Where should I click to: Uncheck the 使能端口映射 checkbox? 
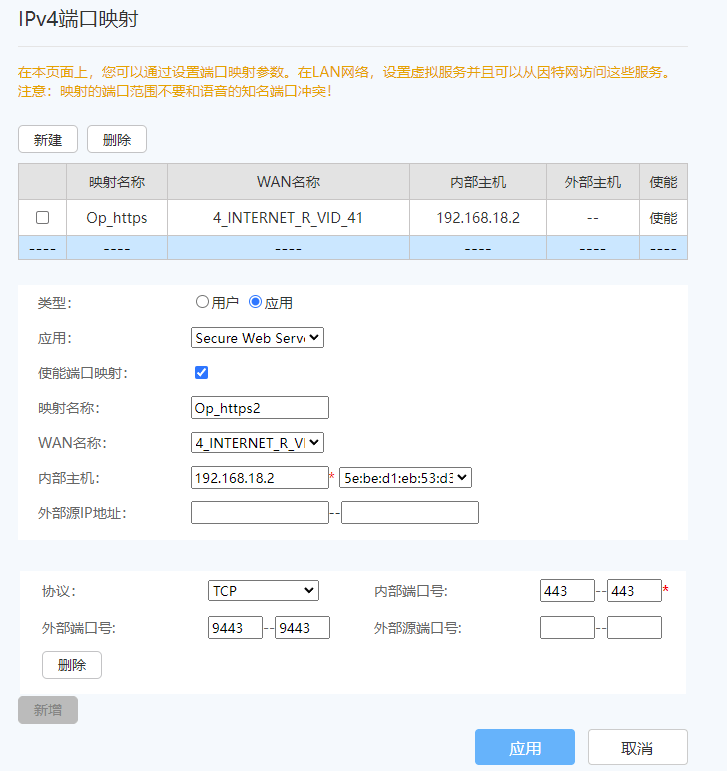click(x=201, y=372)
